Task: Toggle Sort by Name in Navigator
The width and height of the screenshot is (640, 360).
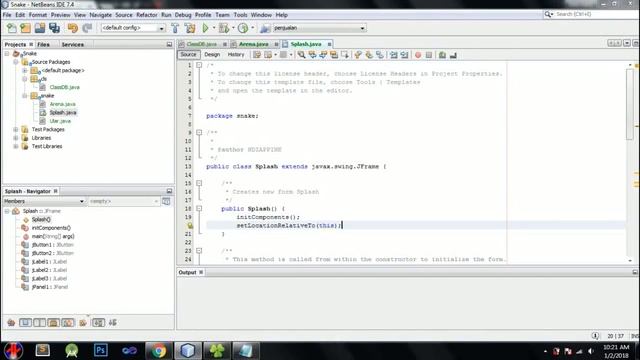Action: pyautogui.click(x=98, y=322)
